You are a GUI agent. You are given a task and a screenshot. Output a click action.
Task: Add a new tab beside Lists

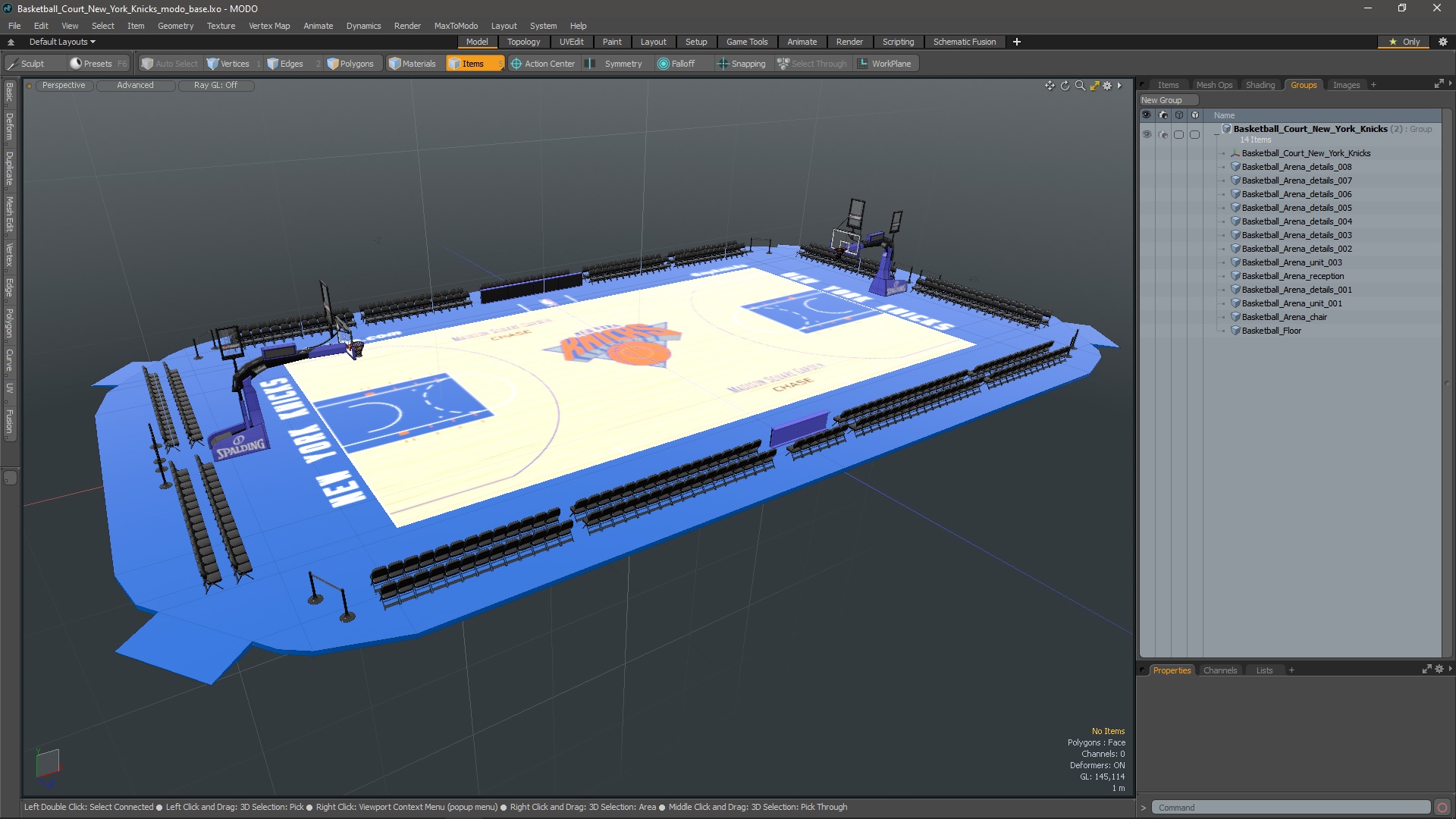(x=1291, y=670)
